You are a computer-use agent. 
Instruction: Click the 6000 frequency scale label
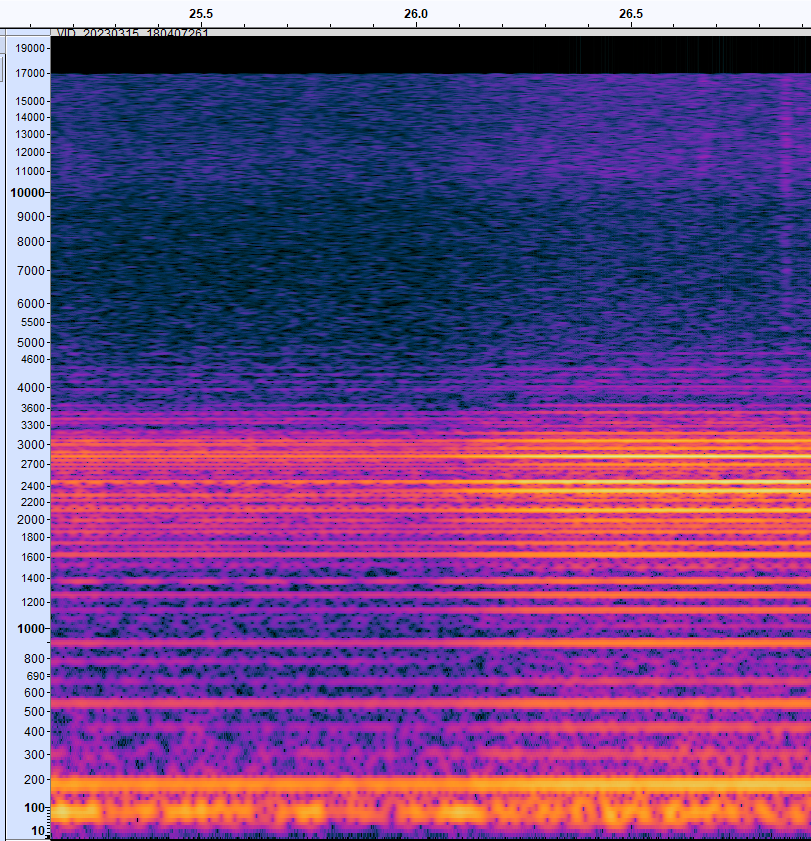coord(33,304)
